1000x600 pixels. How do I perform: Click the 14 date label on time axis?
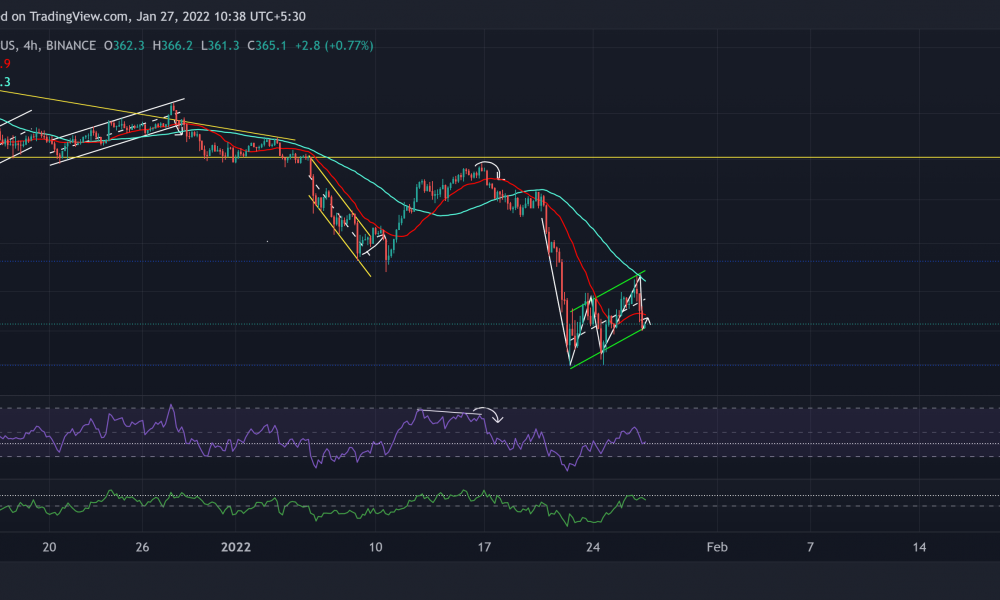(x=919, y=547)
